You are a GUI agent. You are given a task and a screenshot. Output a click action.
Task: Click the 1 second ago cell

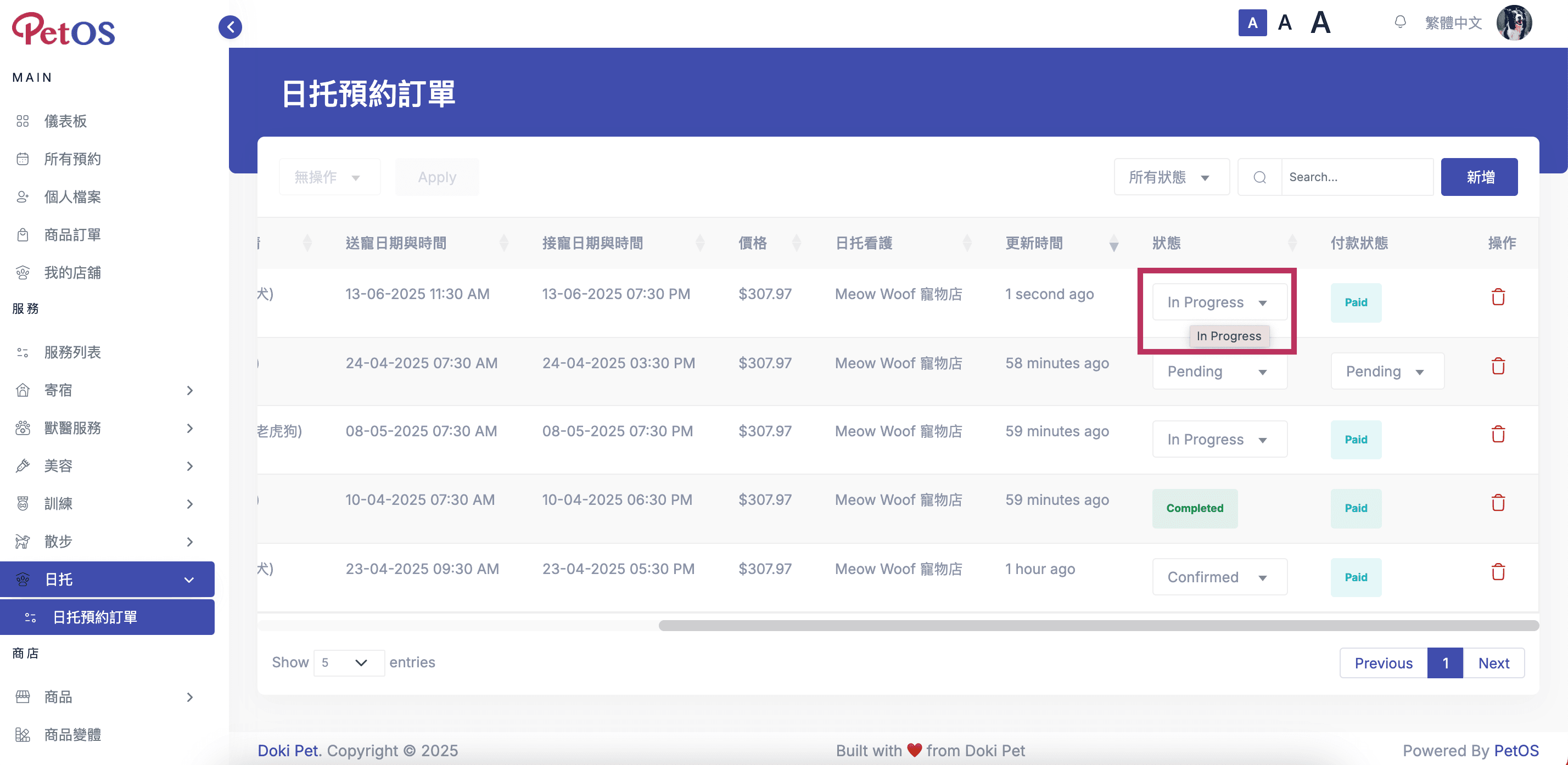point(1049,294)
